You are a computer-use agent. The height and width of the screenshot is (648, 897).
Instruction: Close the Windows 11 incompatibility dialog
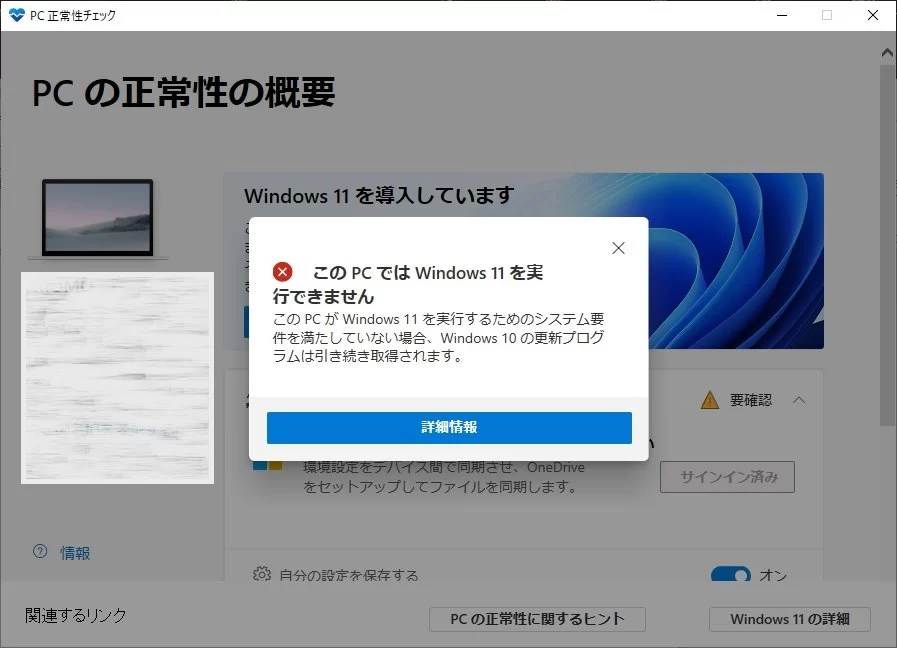coord(618,248)
